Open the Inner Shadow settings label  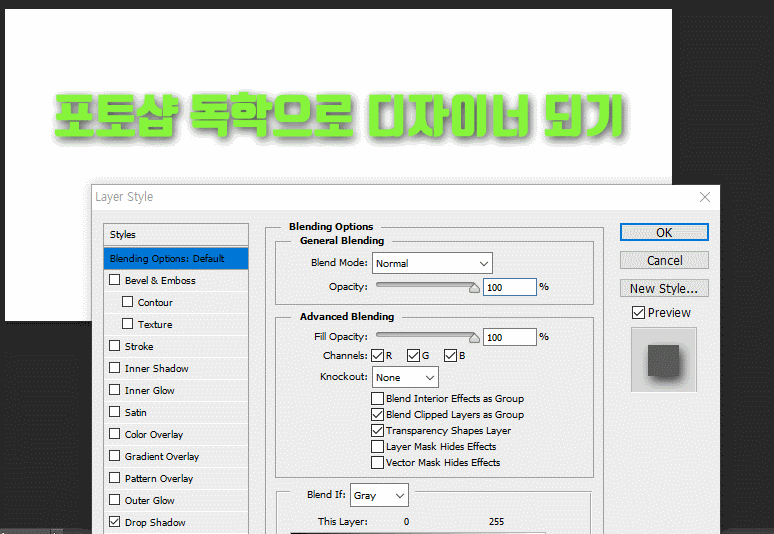pos(156,369)
